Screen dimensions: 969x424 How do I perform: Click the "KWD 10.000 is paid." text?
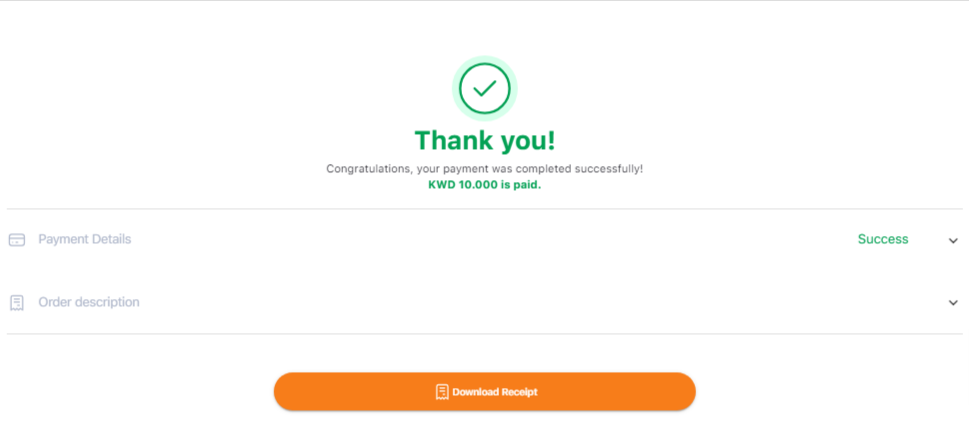tap(485, 185)
